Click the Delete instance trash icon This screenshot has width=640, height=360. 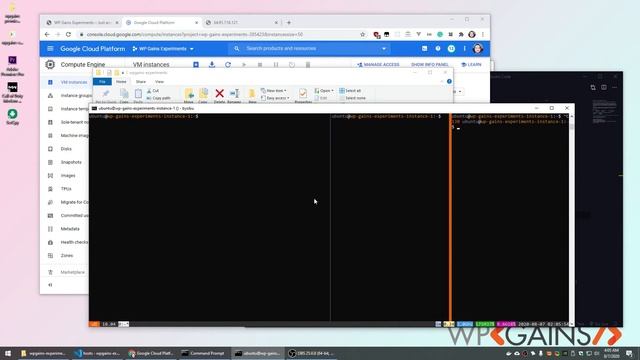308,64
